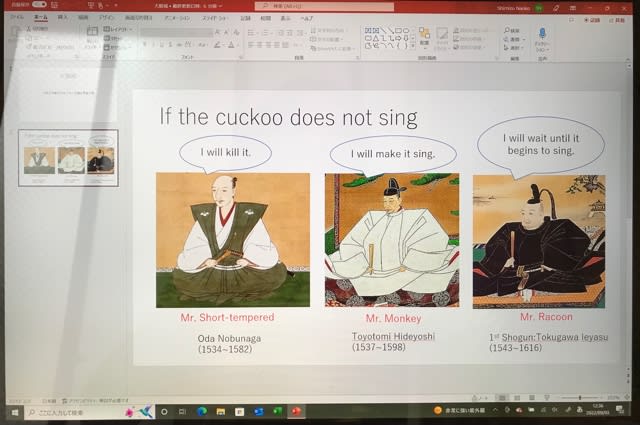Select the Triangle shape in gallery

(376, 38)
